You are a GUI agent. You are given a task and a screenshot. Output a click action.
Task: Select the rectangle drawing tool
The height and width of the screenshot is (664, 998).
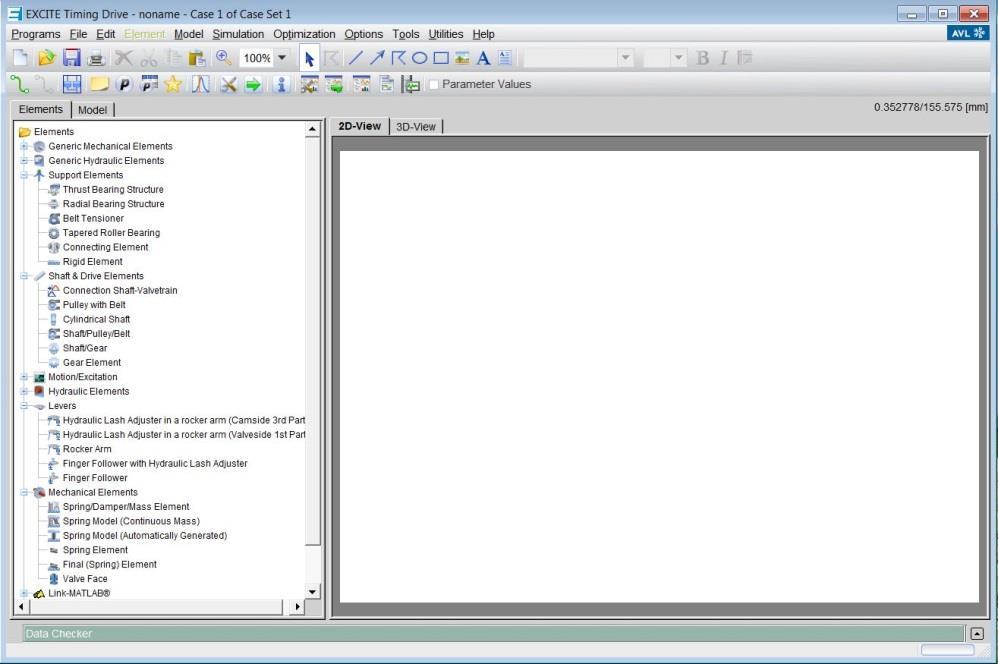[441, 59]
